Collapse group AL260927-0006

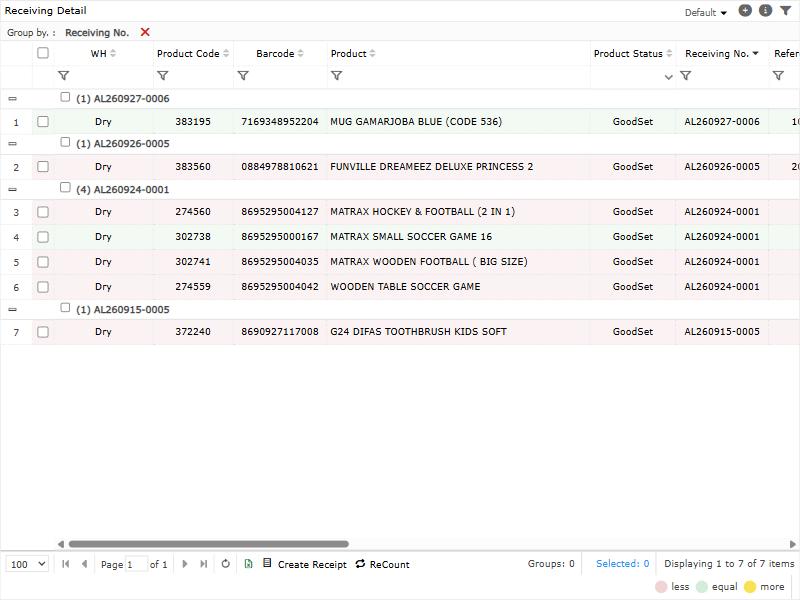(x=13, y=98)
